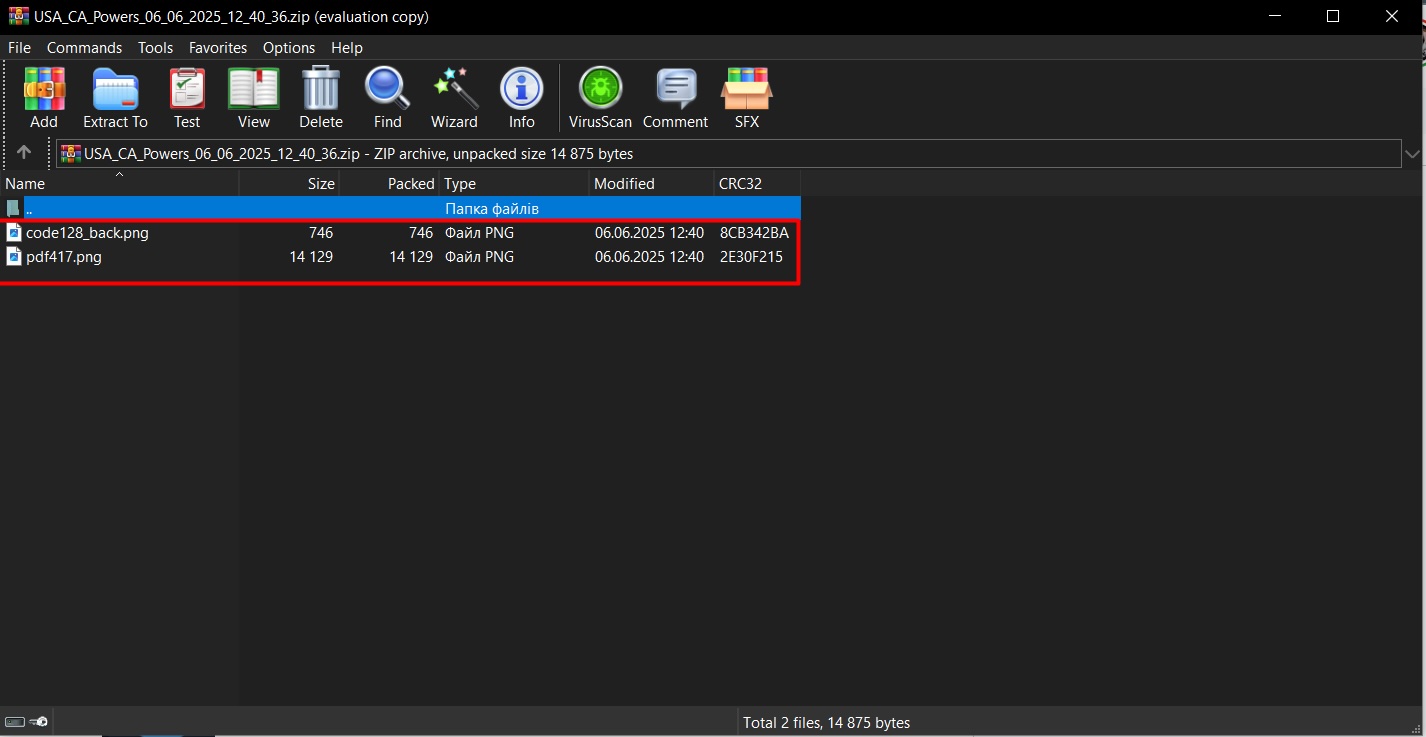Select the code128_back.png file

coord(85,232)
